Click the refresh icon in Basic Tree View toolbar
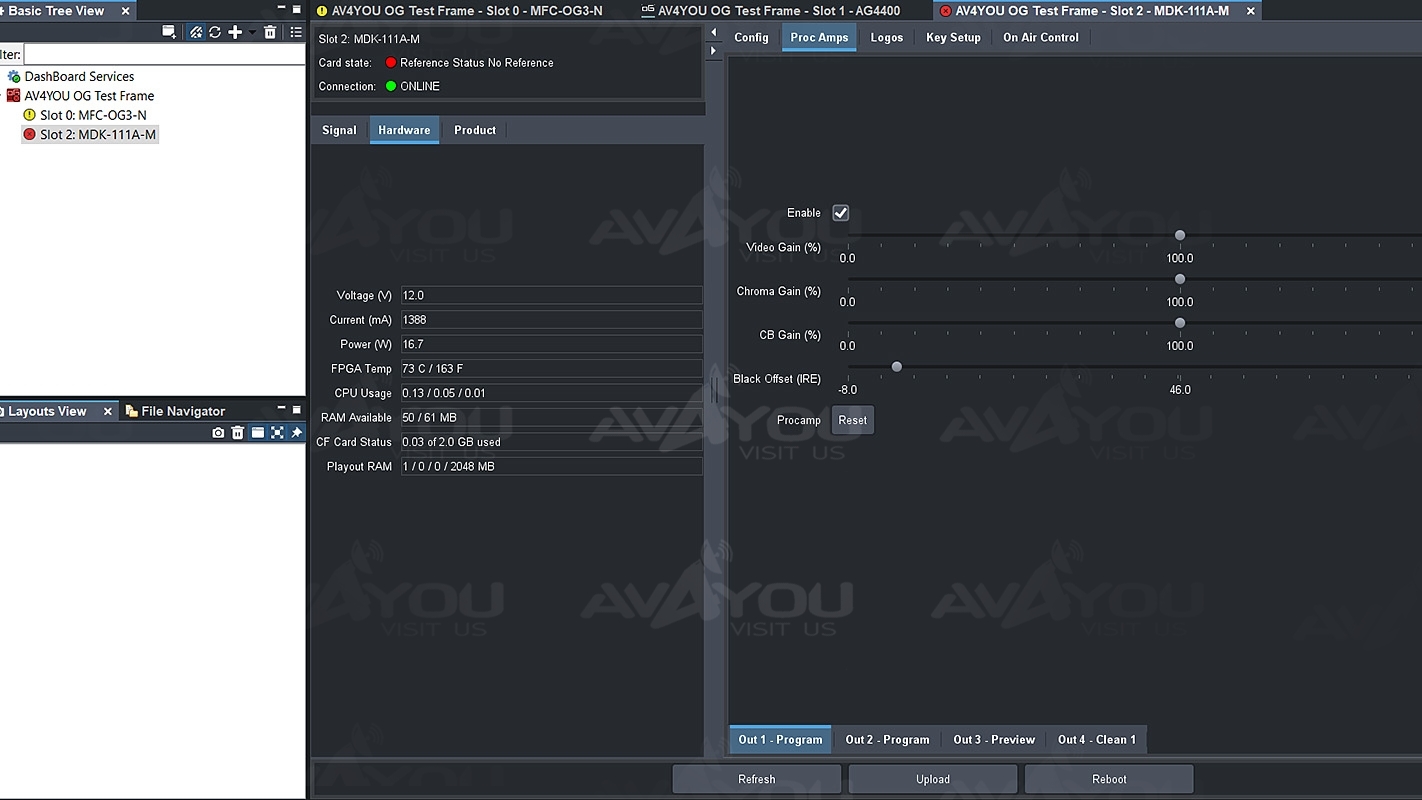 click(215, 32)
